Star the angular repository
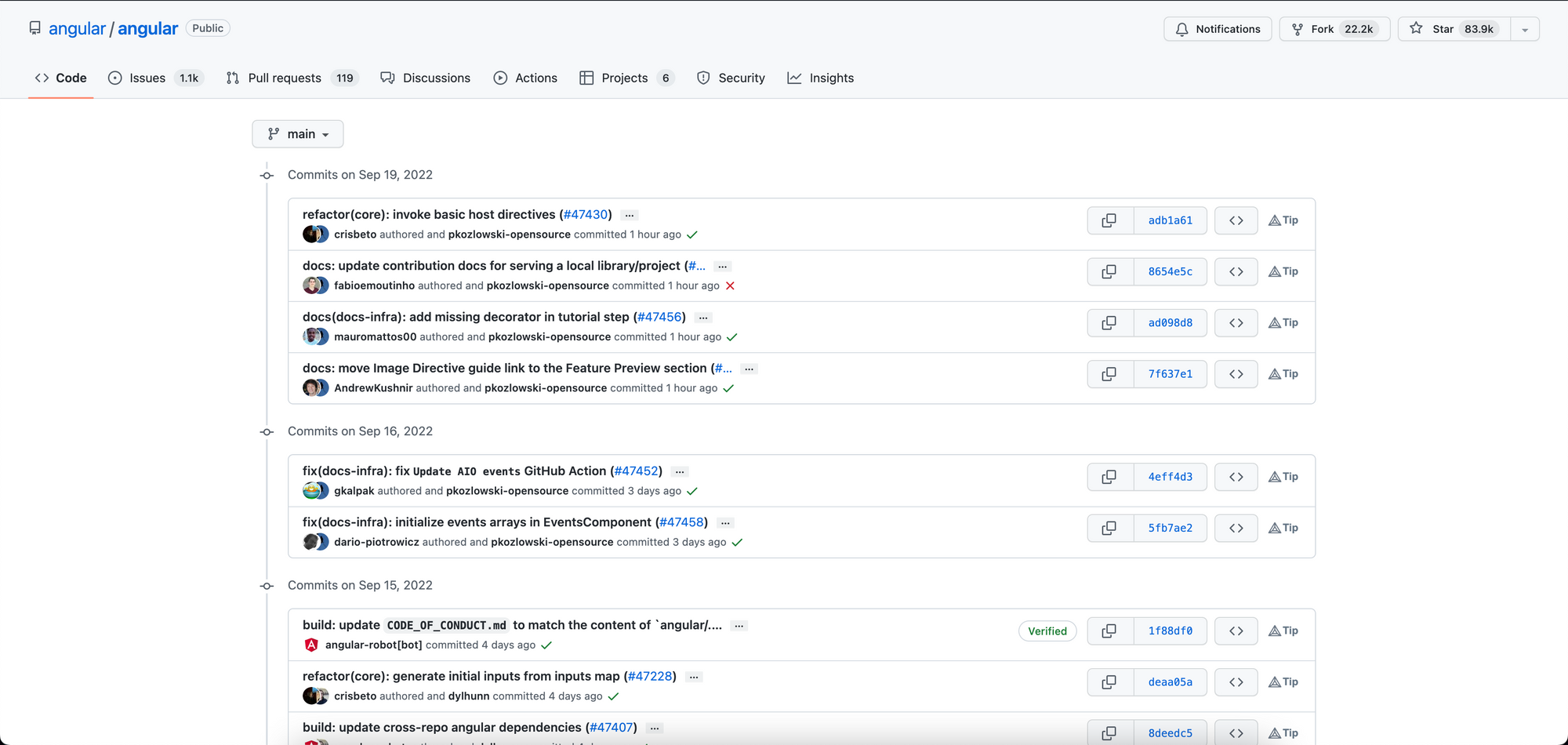The image size is (1568, 745). [1454, 29]
